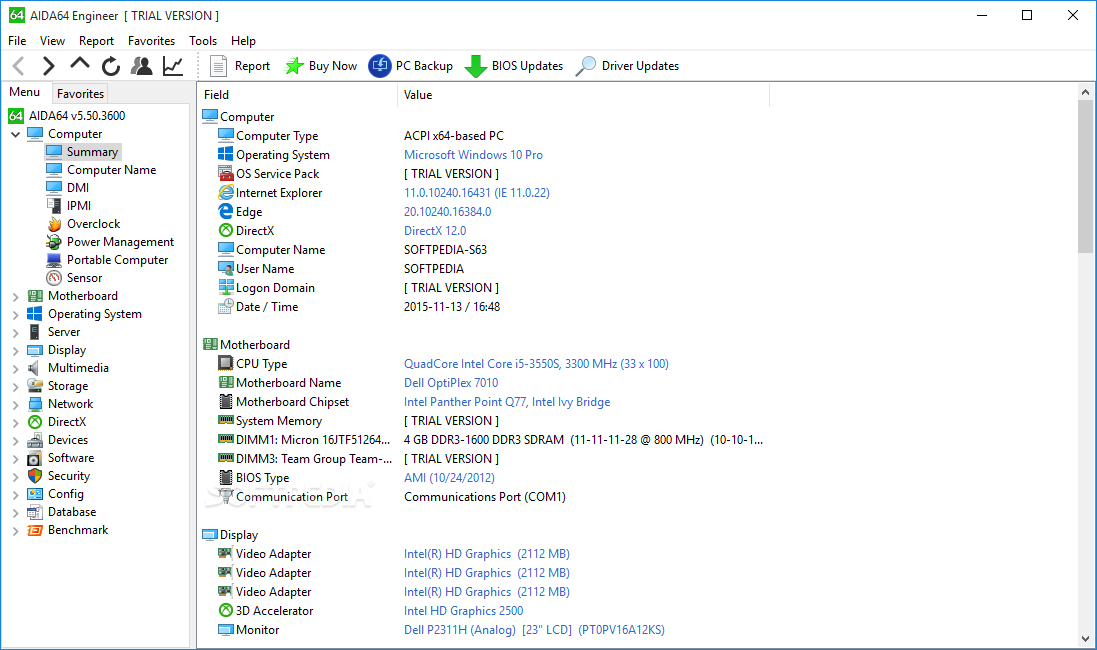1097x650 pixels.
Task: Select Summary in the tree
Action: coord(92,152)
